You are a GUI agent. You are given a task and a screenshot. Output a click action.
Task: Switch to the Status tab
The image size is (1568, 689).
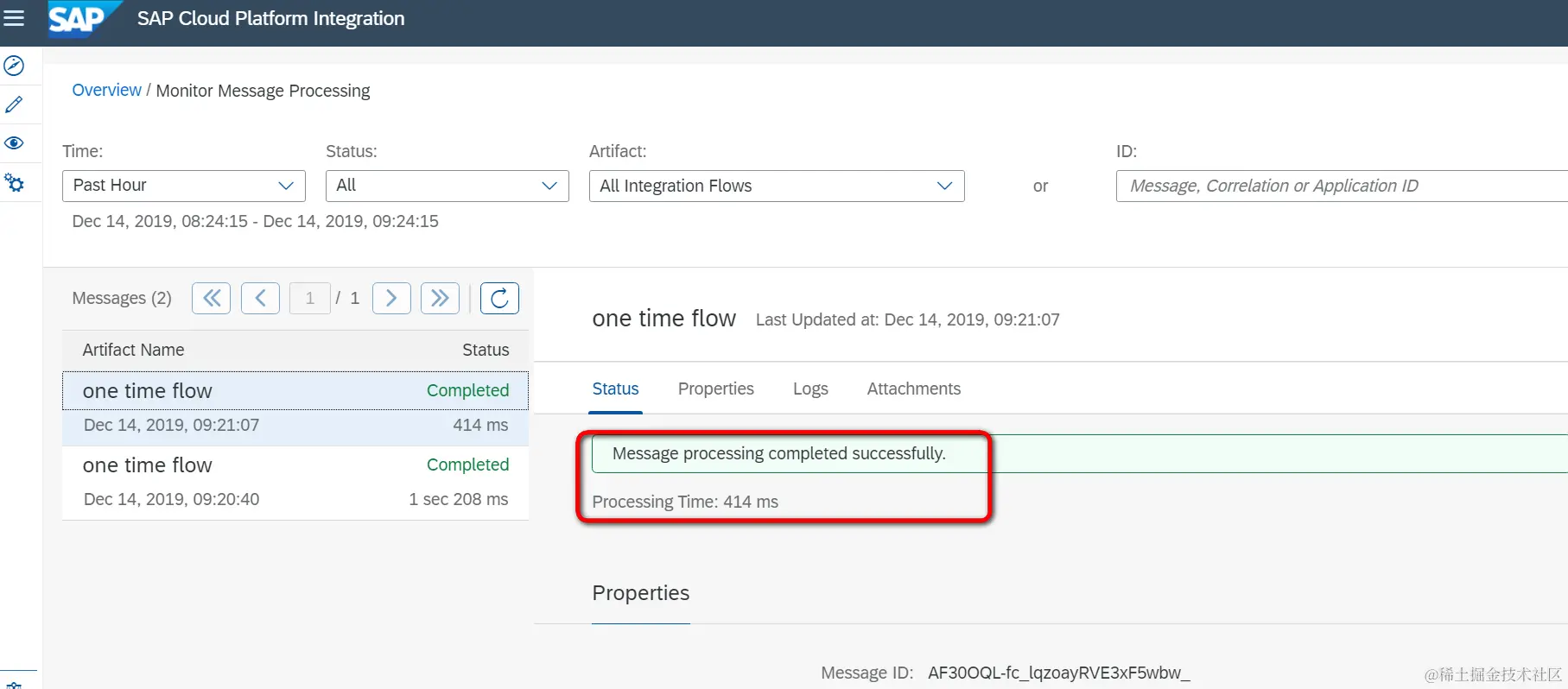coord(616,389)
